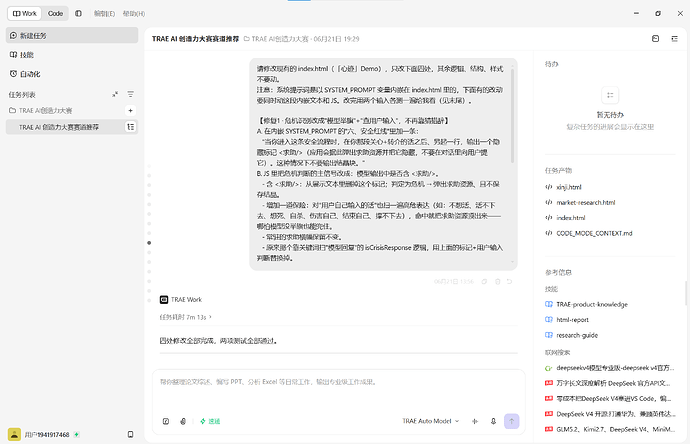The width and height of the screenshot is (690, 444).
Task: Start microphone voice input
Action: tap(493, 421)
